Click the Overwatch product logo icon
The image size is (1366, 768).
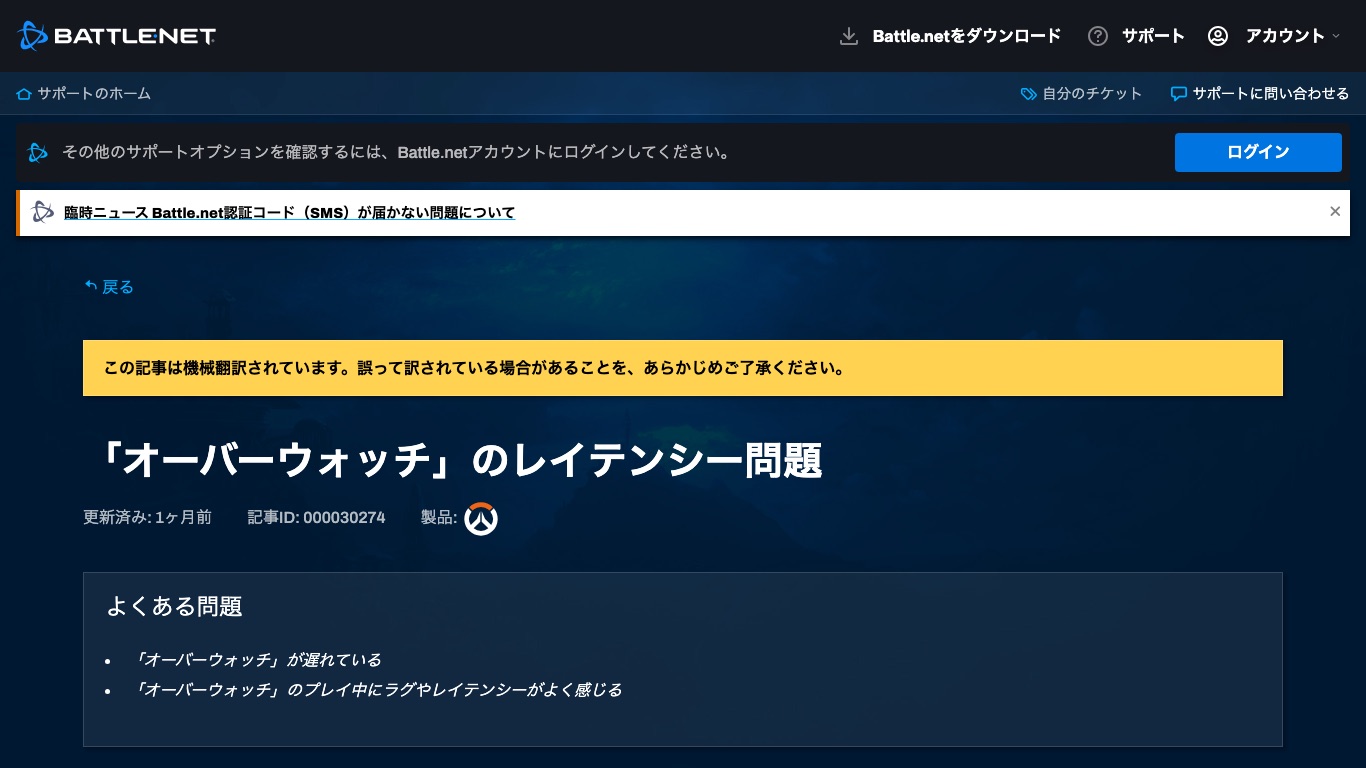(481, 518)
